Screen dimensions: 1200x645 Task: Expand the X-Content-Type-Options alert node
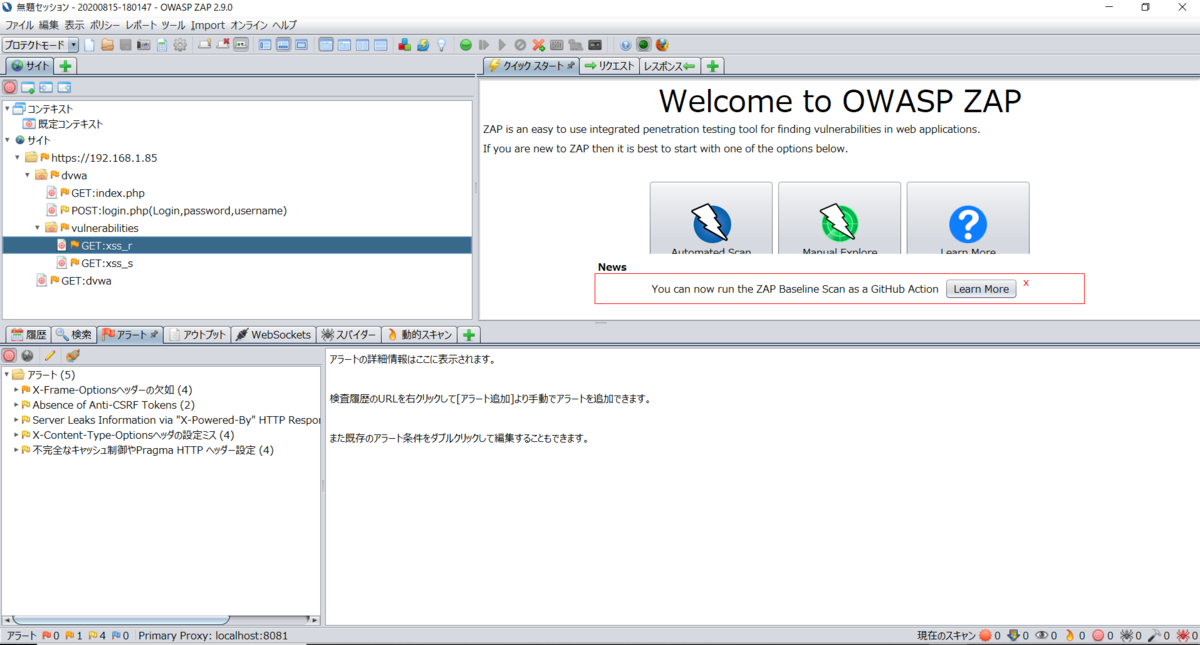(x=16, y=435)
